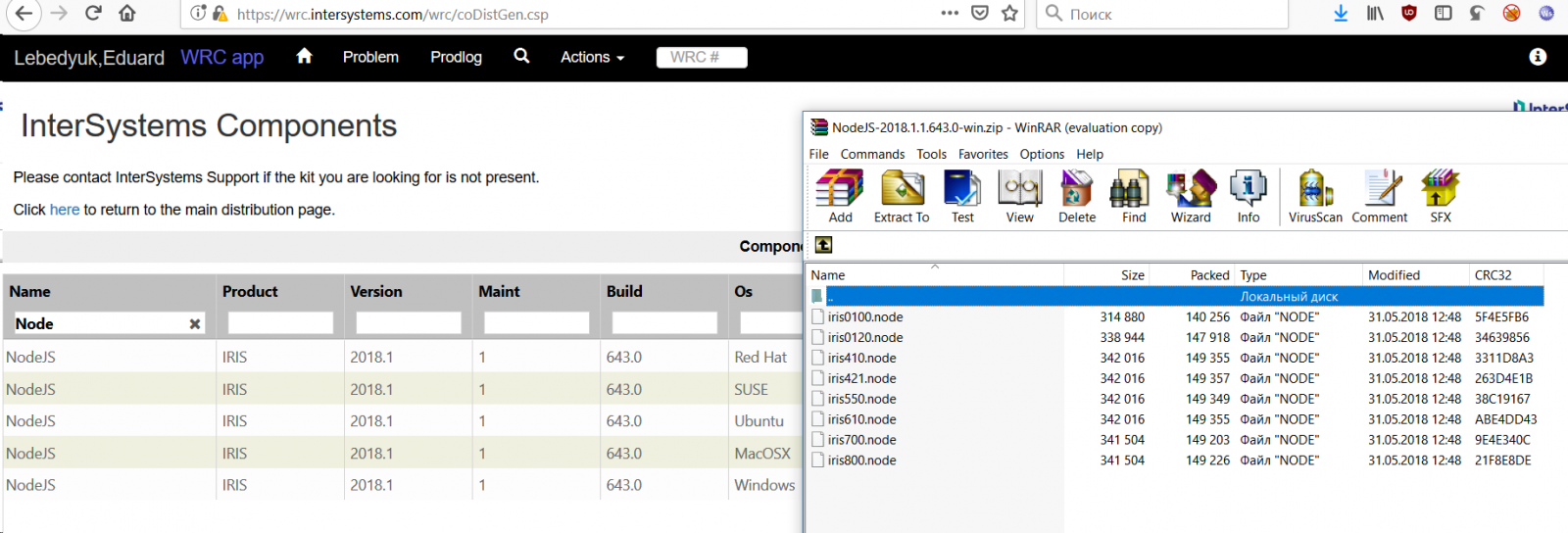Click the WinRAR View icon
The width and height of the screenshot is (1568, 533).
coord(1019,196)
